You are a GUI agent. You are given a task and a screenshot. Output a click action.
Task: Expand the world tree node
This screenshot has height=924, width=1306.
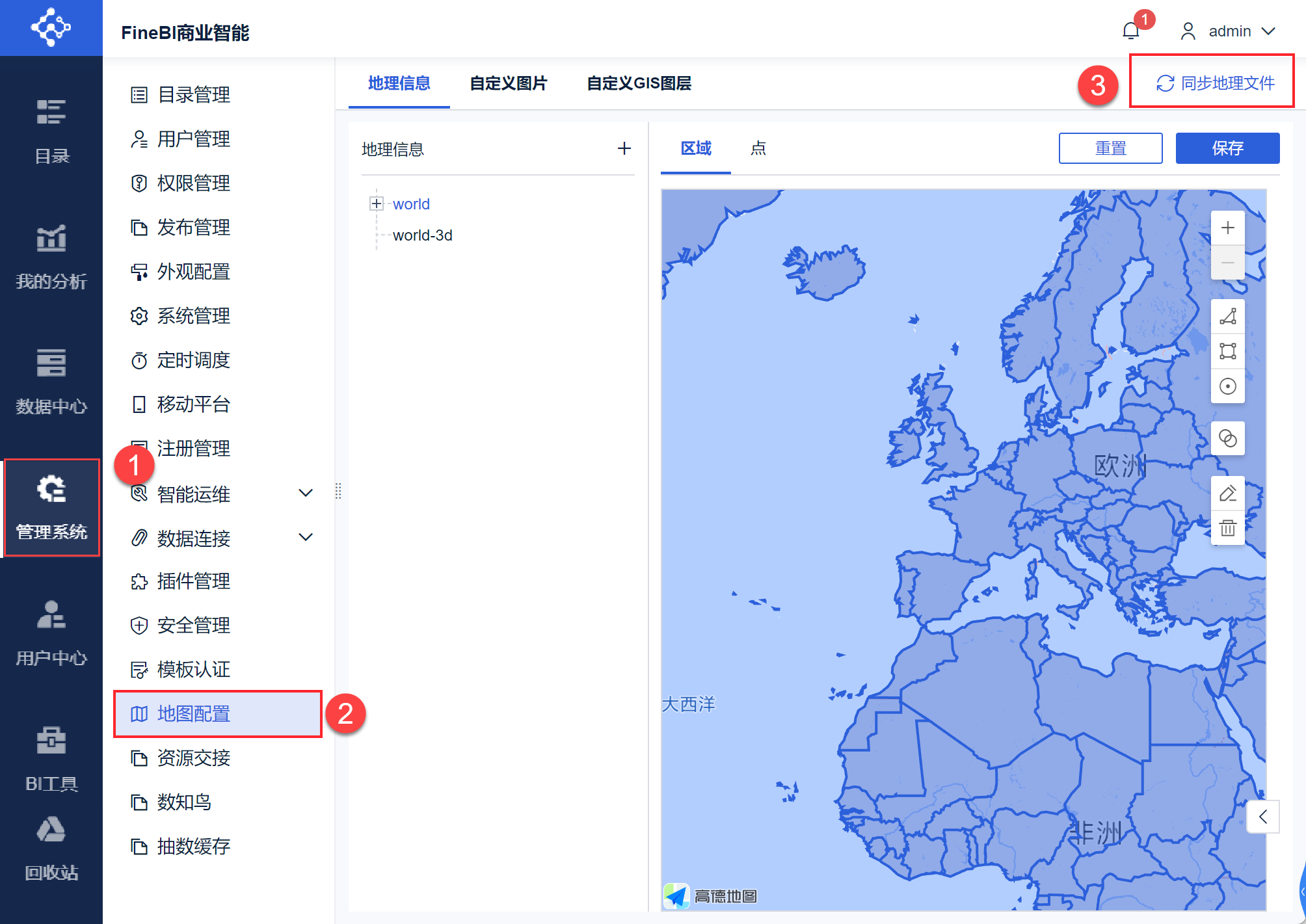(x=376, y=204)
